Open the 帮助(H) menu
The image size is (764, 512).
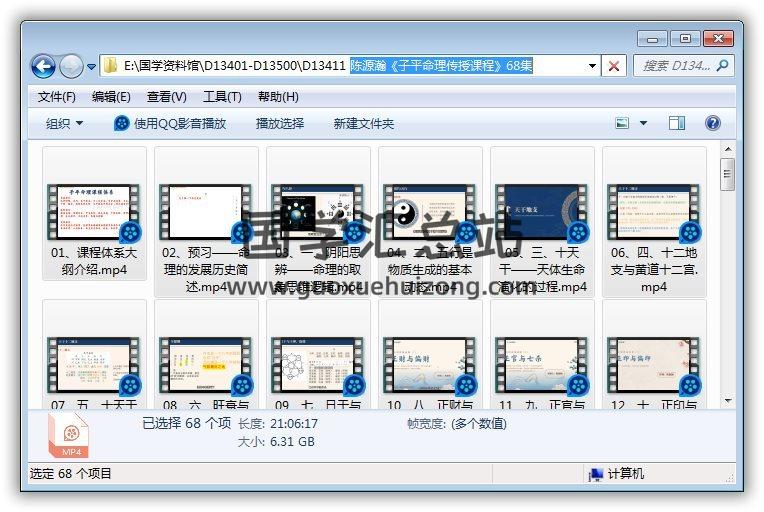pyautogui.click(x=278, y=96)
